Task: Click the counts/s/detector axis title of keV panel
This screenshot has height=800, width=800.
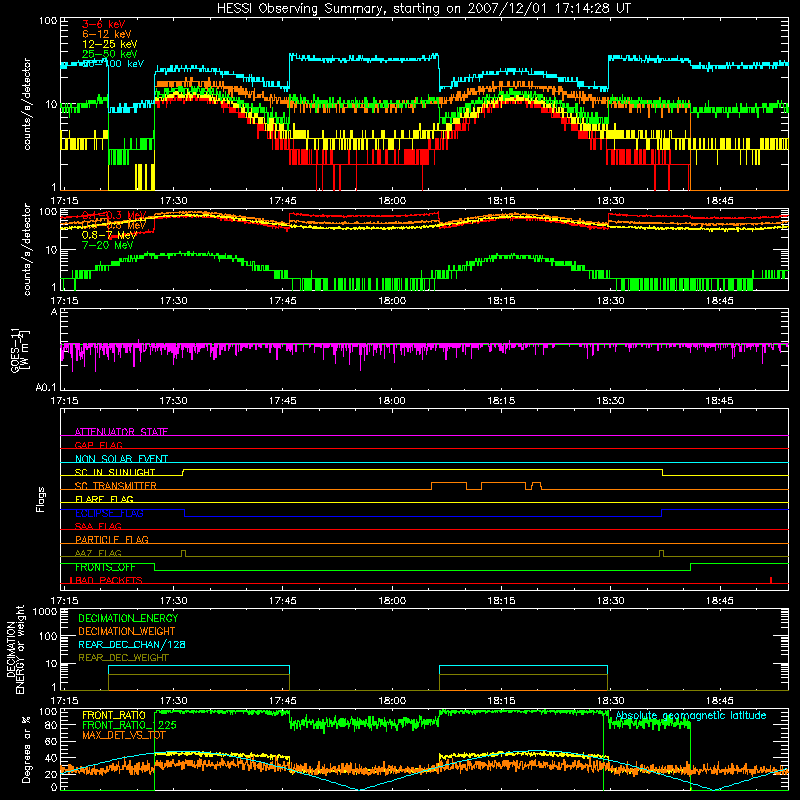Action: tap(27, 104)
